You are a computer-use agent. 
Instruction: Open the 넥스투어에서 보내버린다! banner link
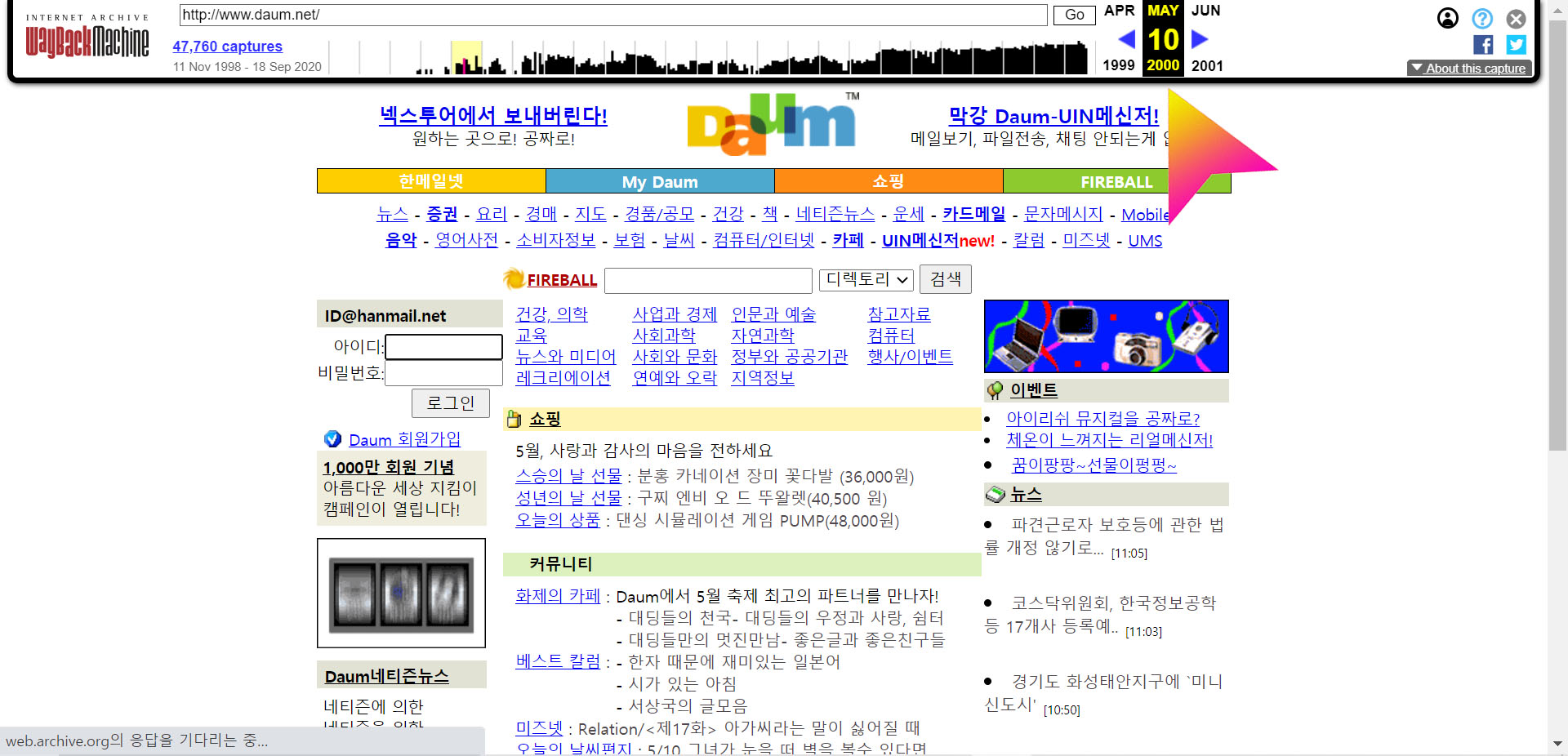[x=493, y=116]
